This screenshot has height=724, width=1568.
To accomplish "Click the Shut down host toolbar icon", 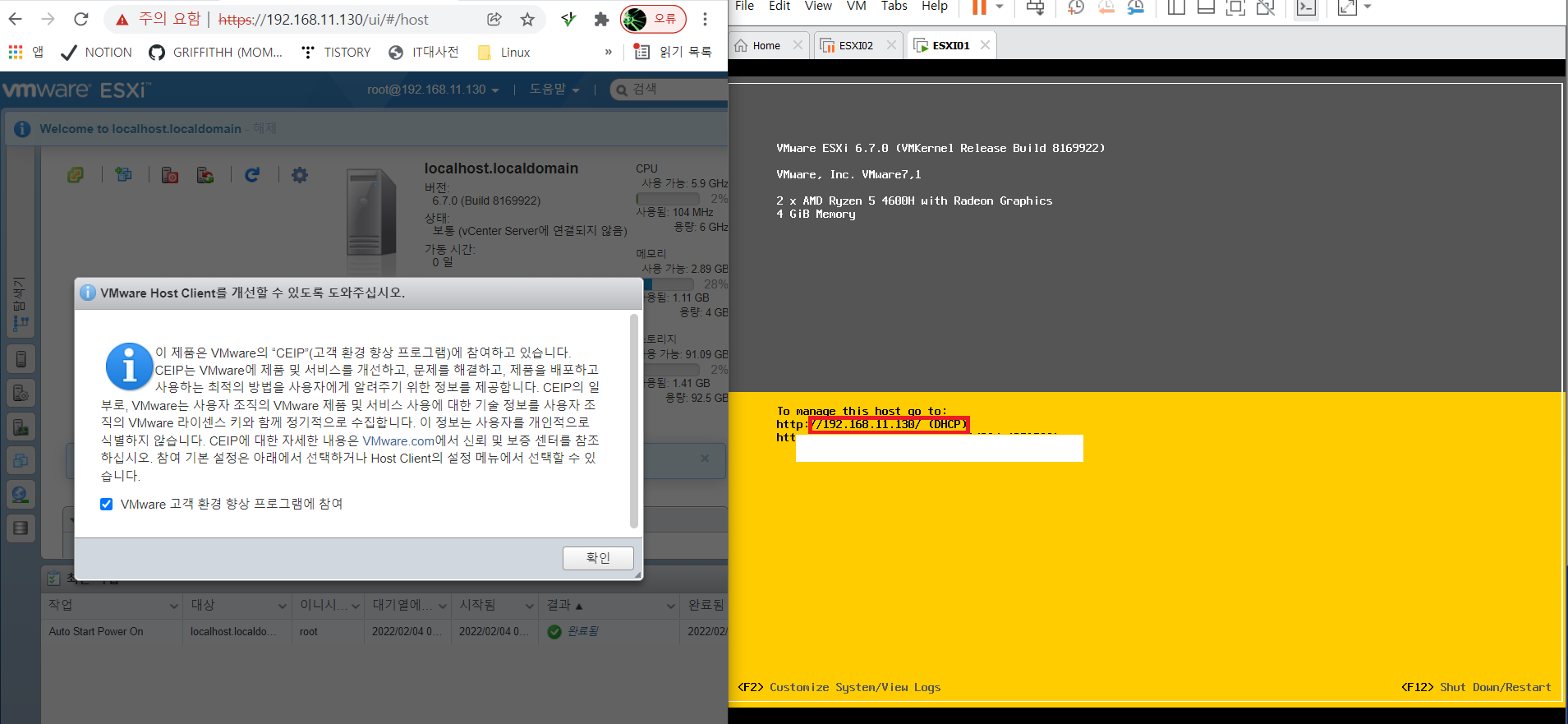I will point(170,174).
